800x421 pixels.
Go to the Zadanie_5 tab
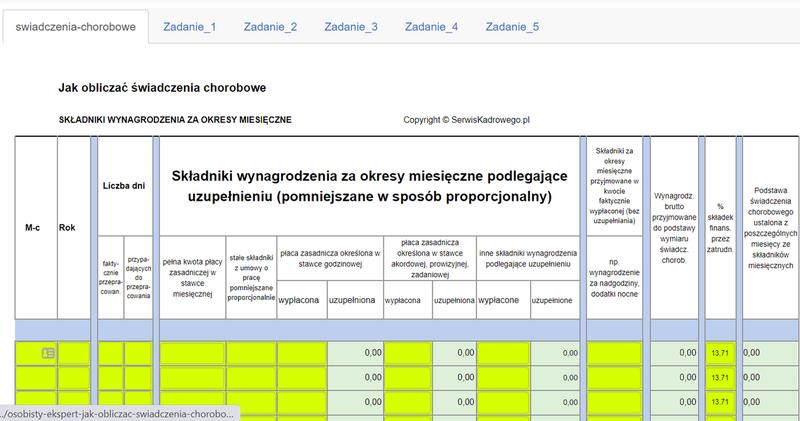[512, 27]
